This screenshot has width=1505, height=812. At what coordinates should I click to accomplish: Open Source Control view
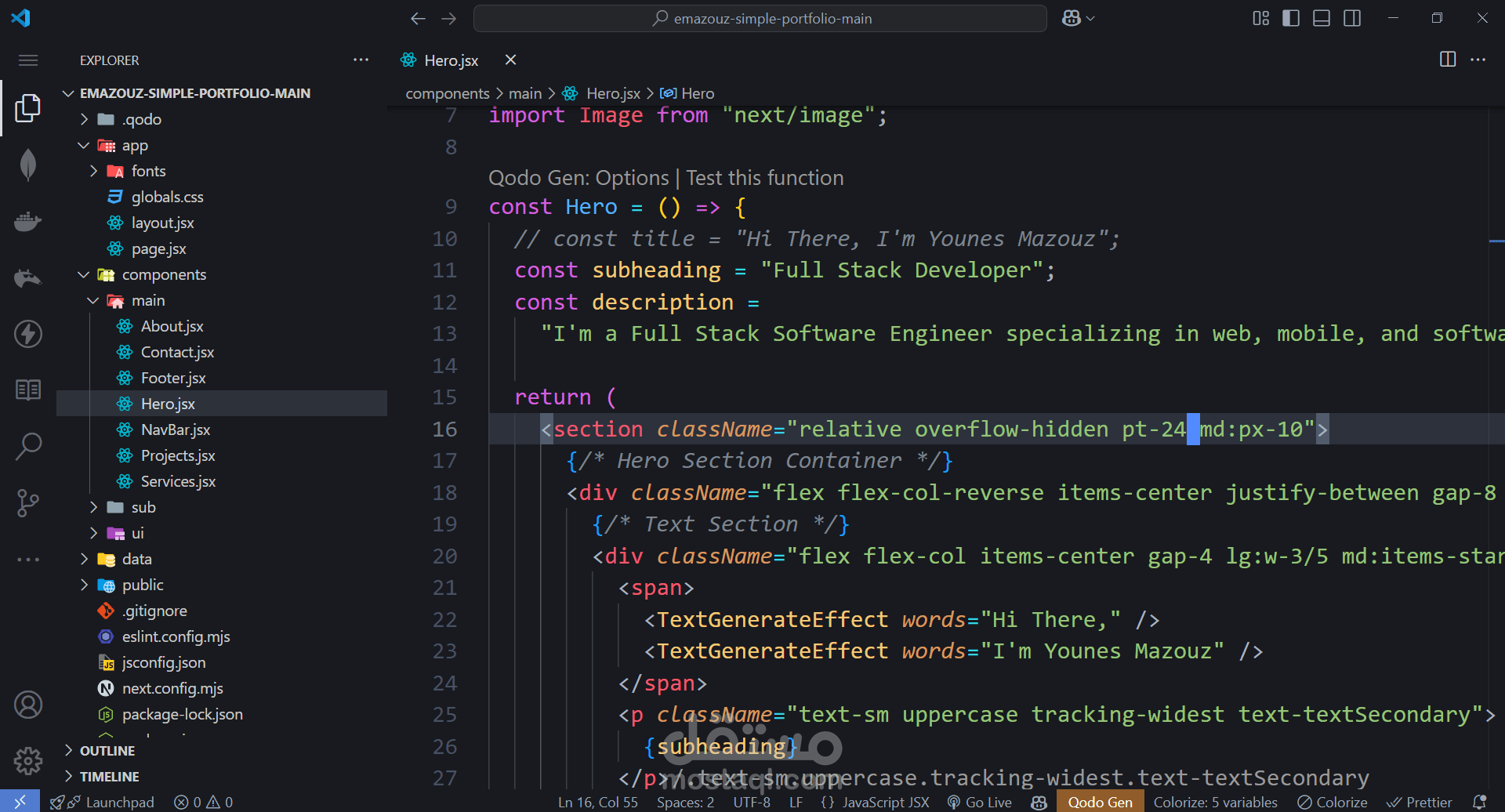[28, 502]
